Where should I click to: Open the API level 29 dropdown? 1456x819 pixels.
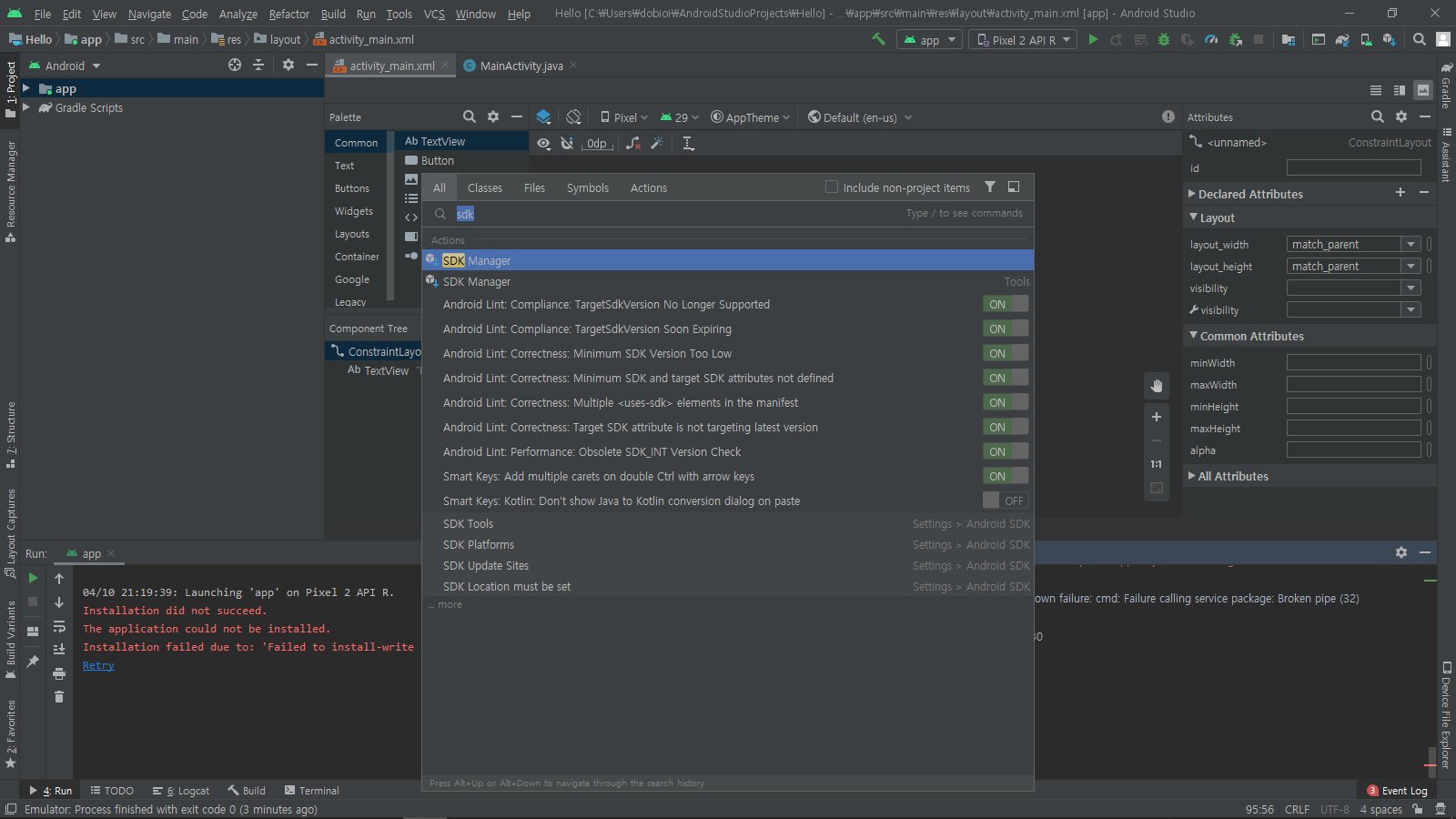pyautogui.click(x=679, y=116)
